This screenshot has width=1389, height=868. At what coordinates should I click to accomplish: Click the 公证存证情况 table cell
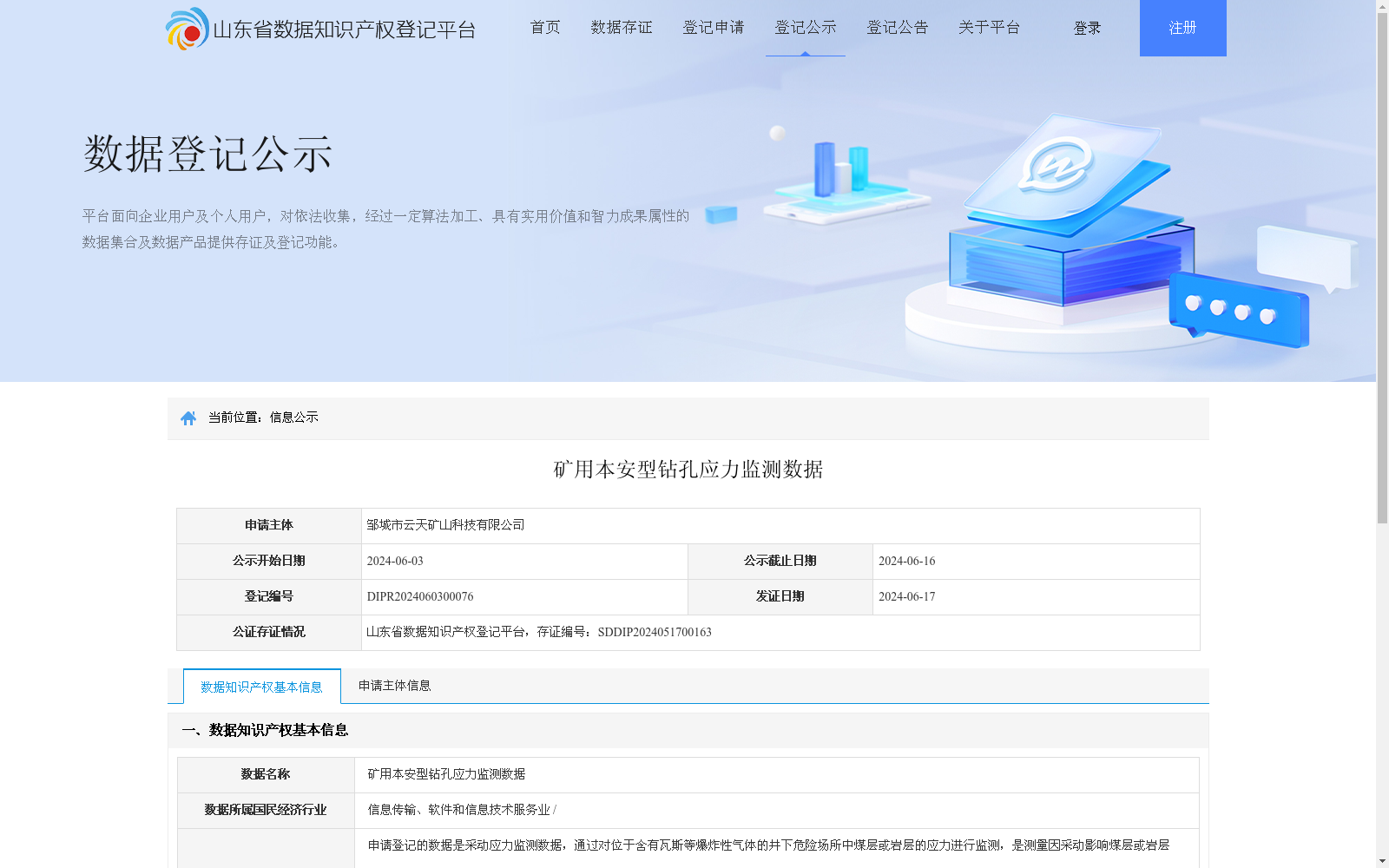[270, 632]
